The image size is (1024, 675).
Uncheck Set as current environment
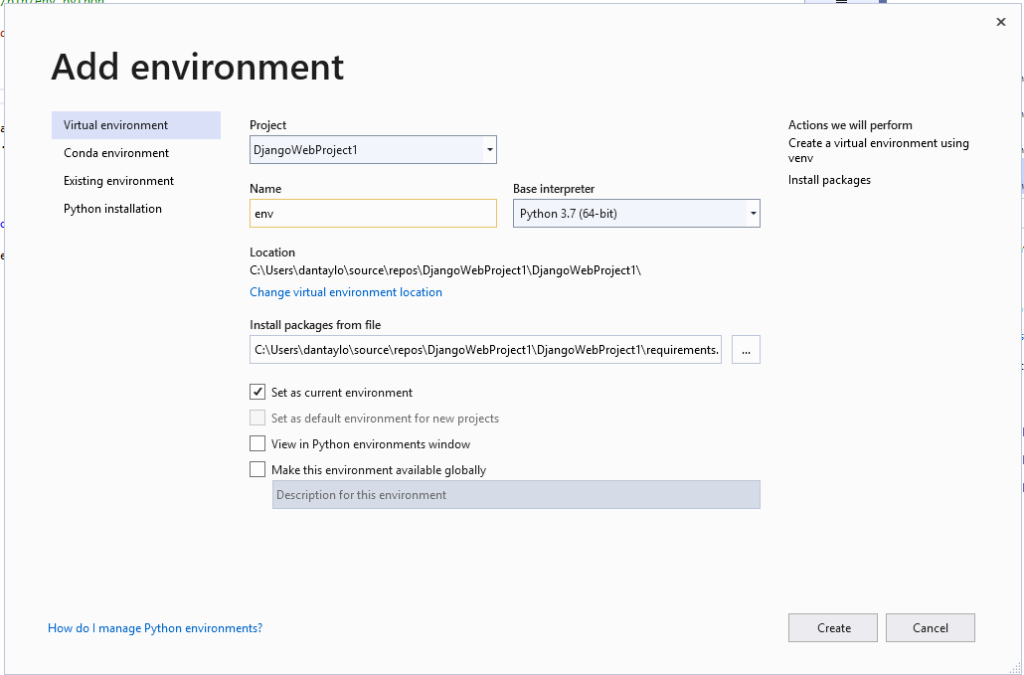coord(257,392)
